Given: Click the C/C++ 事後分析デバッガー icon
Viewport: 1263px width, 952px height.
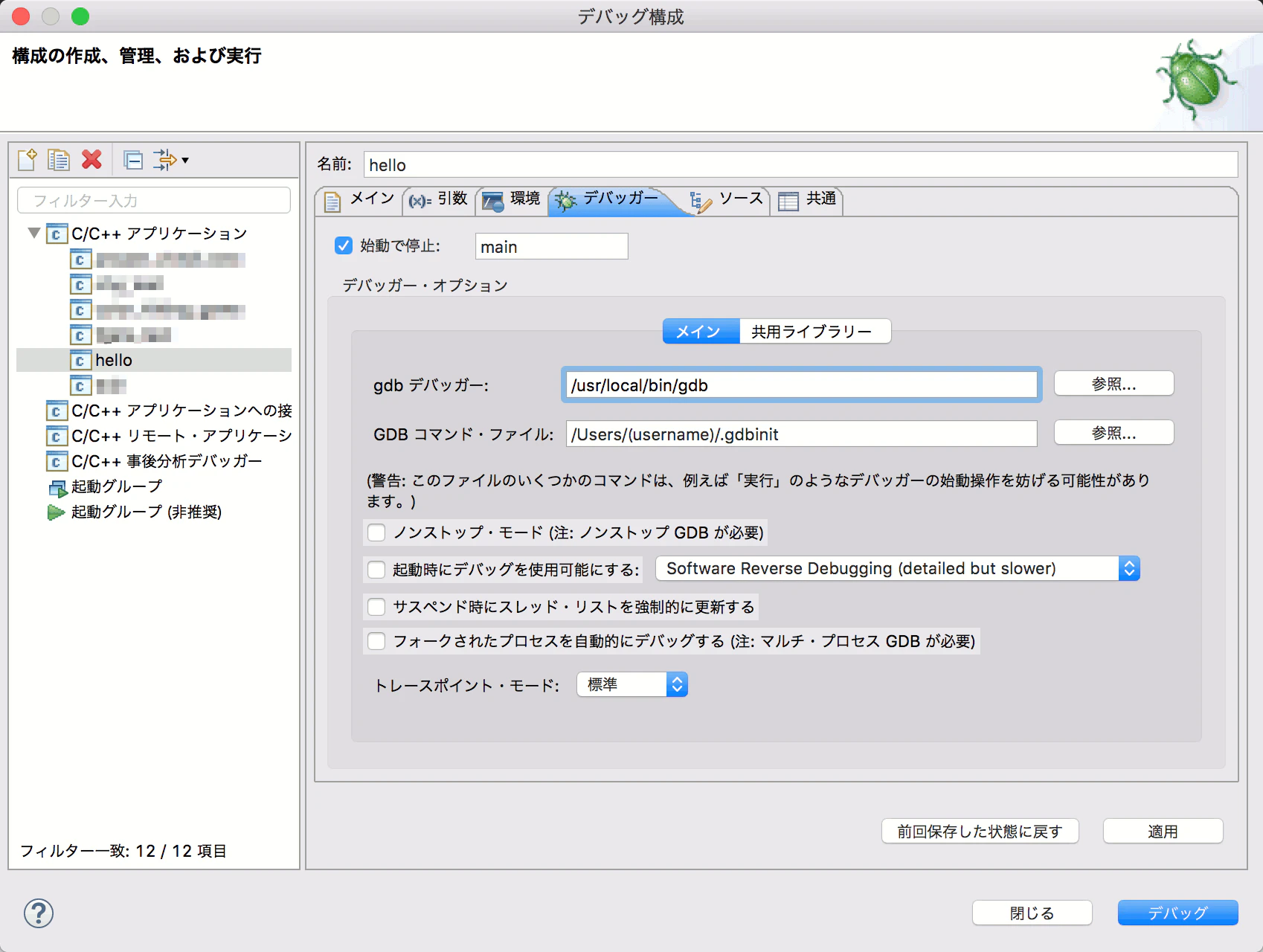Looking at the screenshot, I should (x=56, y=462).
